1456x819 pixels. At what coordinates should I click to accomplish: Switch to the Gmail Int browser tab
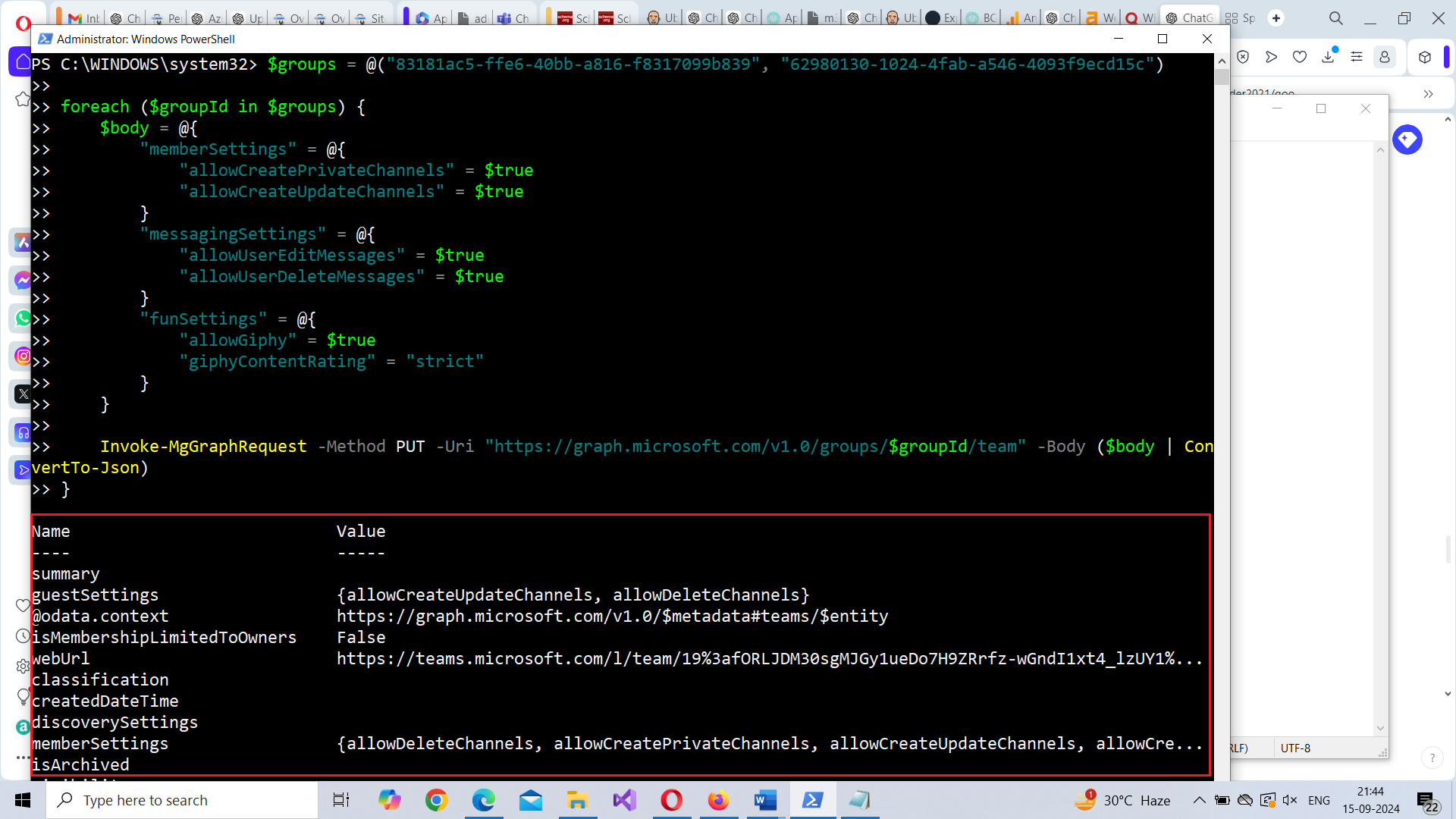[x=83, y=17]
